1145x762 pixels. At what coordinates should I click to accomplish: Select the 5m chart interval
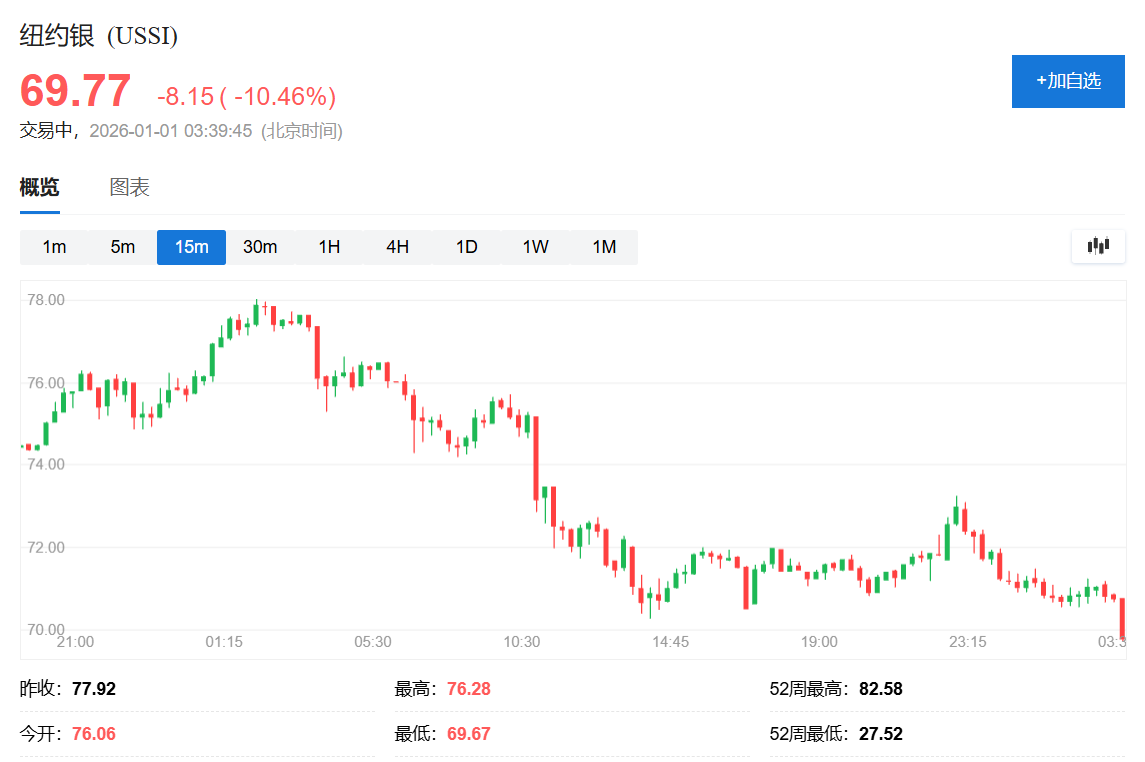pos(123,247)
